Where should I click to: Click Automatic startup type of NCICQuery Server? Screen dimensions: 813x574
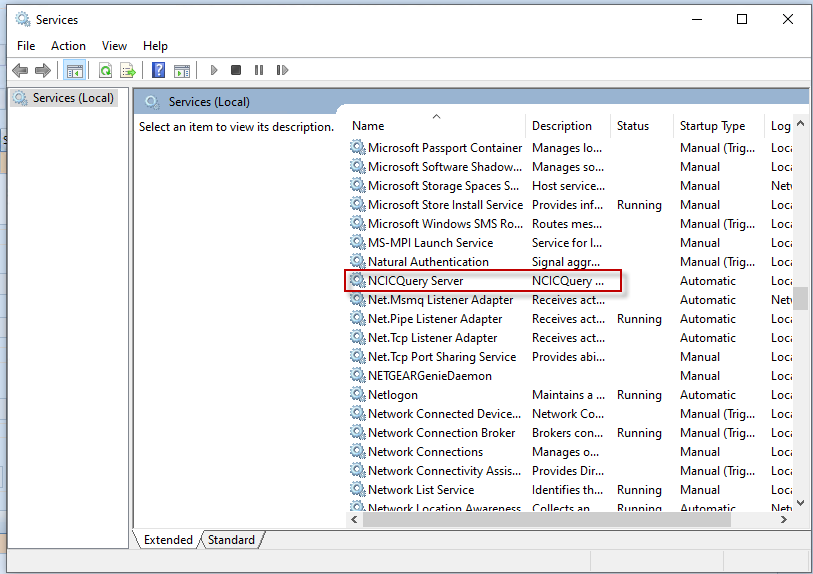point(708,281)
